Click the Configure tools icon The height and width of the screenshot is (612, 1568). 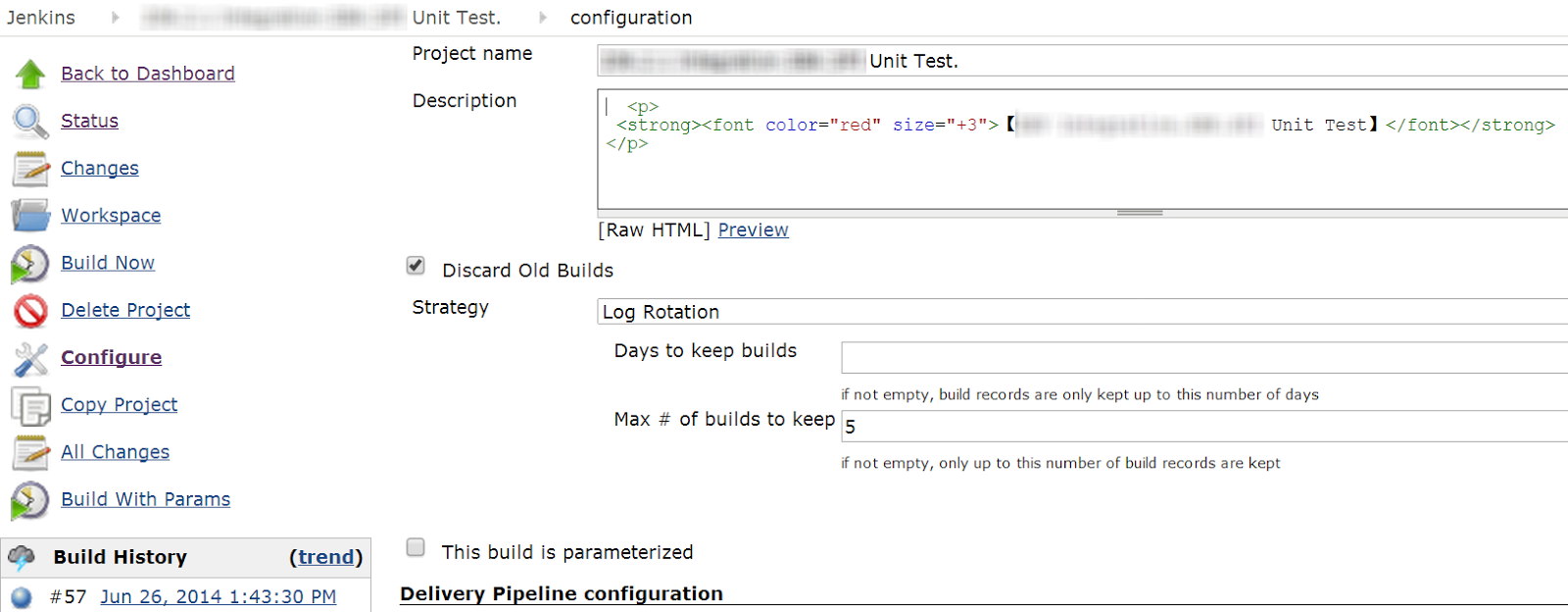click(x=30, y=359)
